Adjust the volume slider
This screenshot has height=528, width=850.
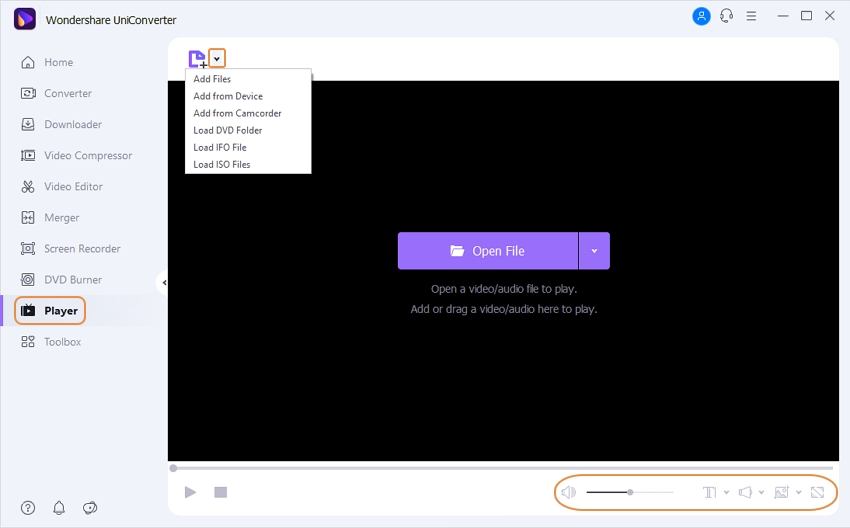pyautogui.click(x=629, y=492)
